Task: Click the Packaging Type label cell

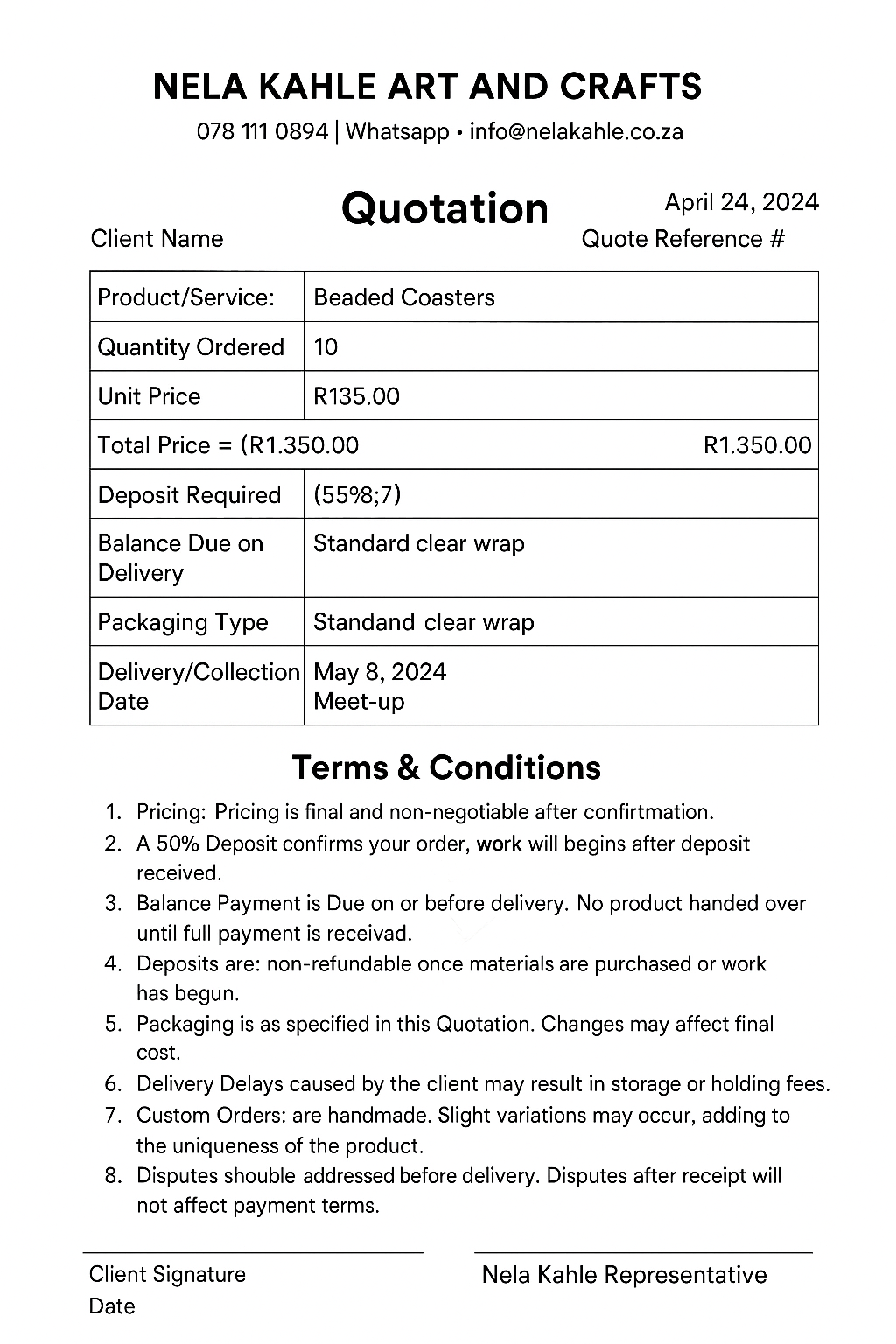Action: (x=183, y=622)
